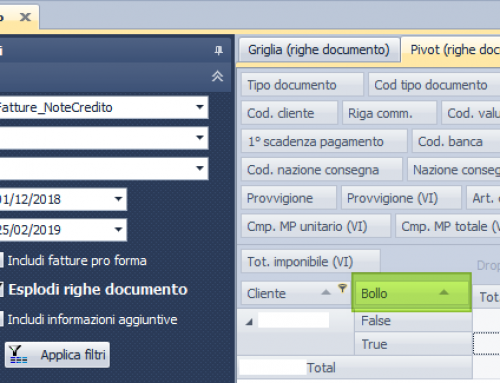Select the Cod. nazione consegna field
This screenshot has height=383, width=500.
(x=322, y=170)
